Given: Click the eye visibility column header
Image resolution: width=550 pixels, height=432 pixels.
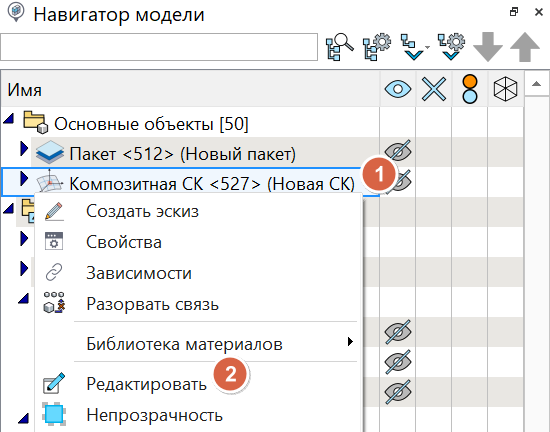Looking at the screenshot, I should pyautogui.click(x=398, y=89).
